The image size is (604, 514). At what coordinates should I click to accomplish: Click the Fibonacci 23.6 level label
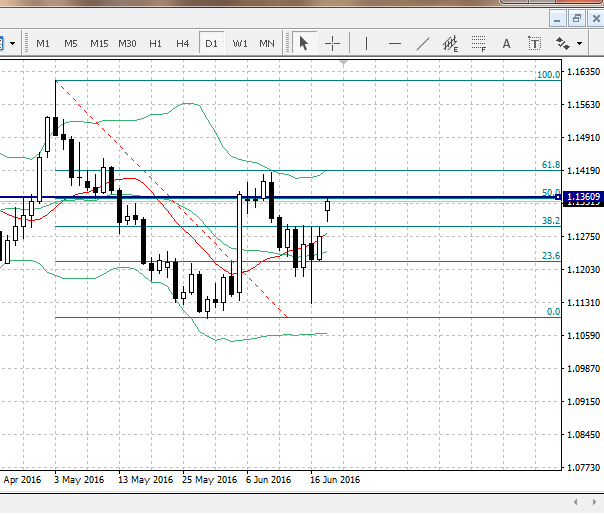point(551,256)
